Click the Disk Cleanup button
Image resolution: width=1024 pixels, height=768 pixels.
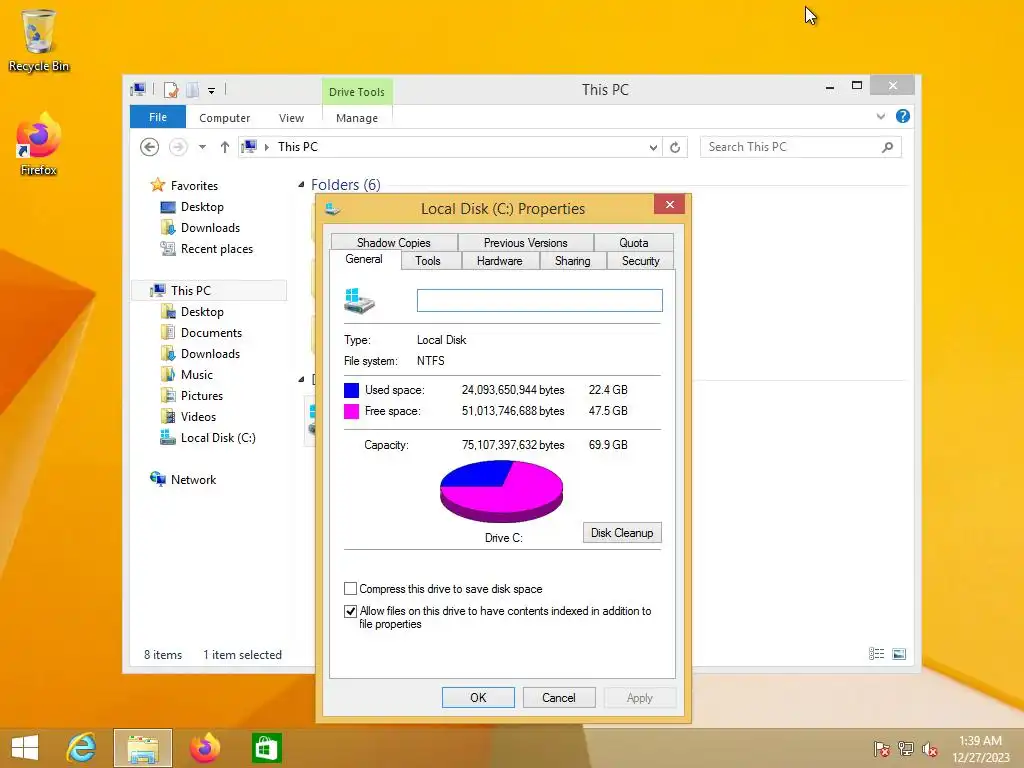622,532
